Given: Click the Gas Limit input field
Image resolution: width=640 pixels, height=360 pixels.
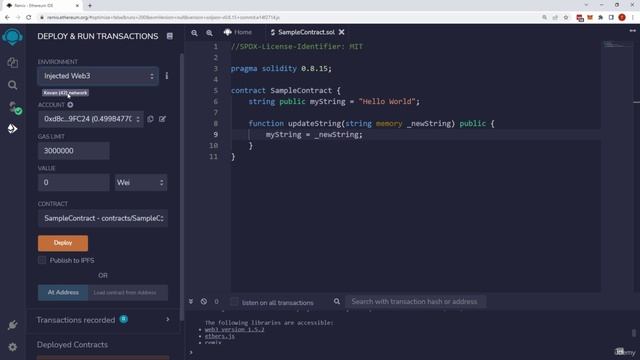Looking at the screenshot, I should point(73,151).
